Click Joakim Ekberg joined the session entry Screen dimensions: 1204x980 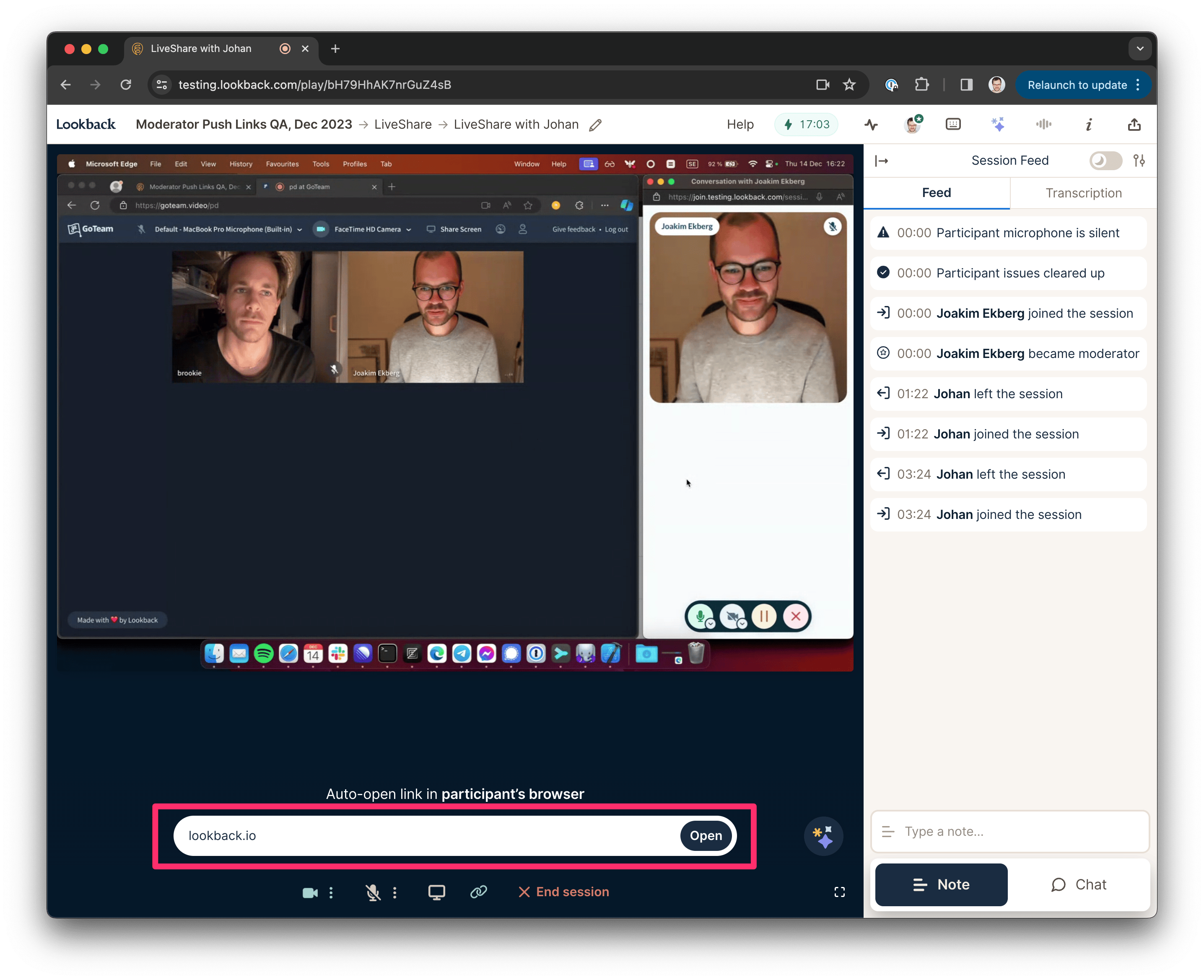point(1008,313)
